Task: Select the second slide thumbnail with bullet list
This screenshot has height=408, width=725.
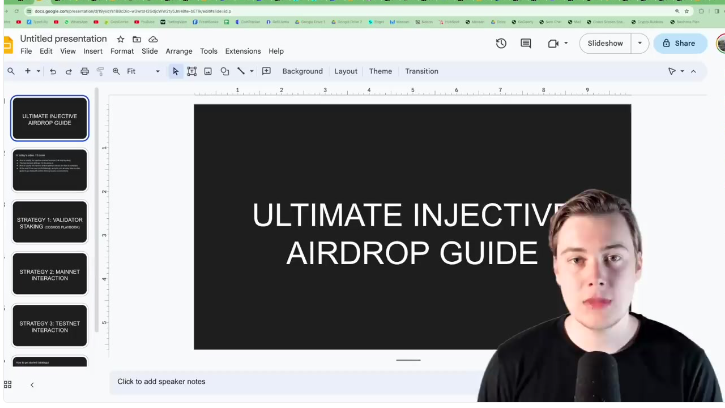Action: [x=49, y=170]
